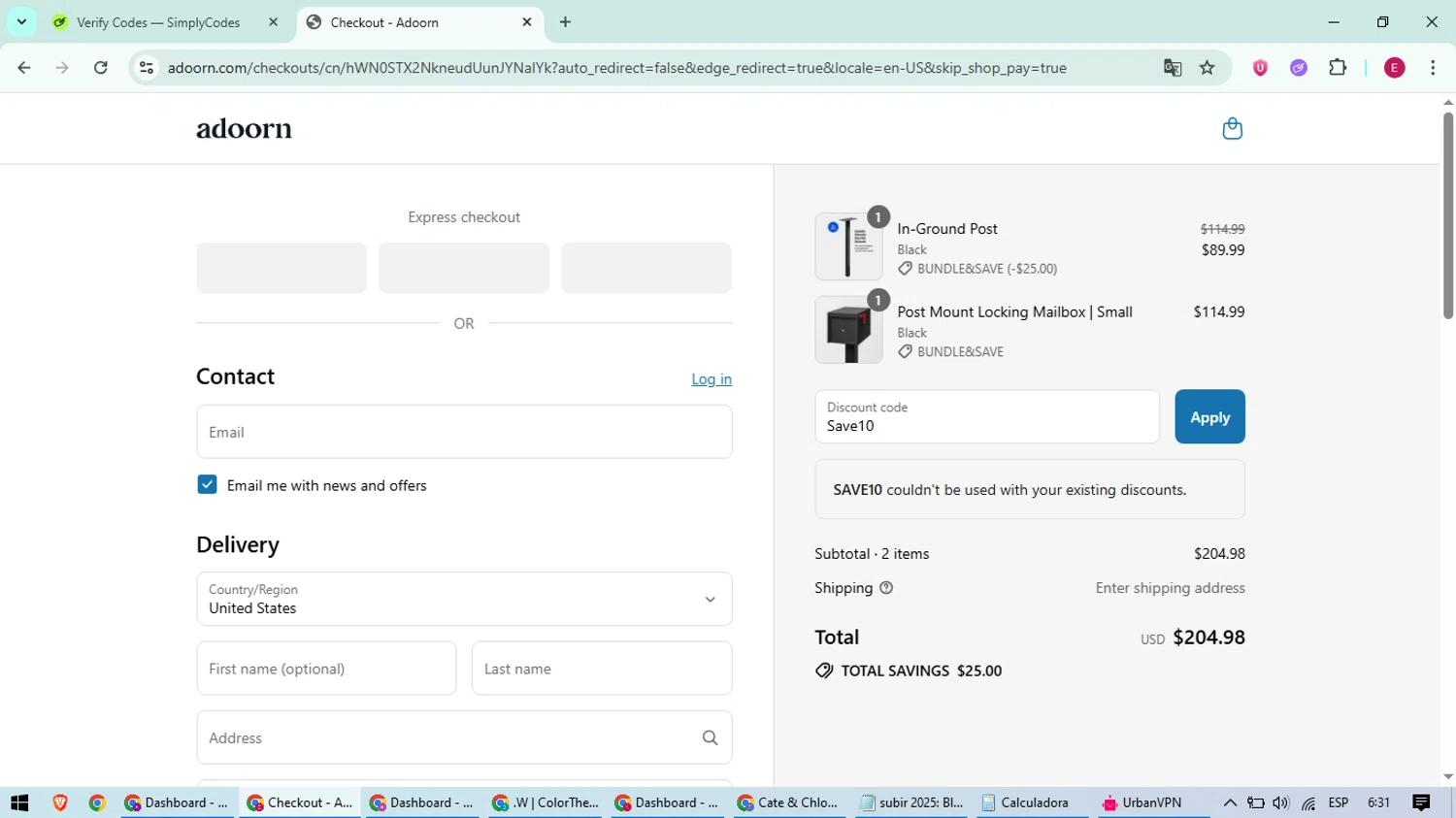
Task: Click the Address field search magnifier icon
Action: pos(710,738)
